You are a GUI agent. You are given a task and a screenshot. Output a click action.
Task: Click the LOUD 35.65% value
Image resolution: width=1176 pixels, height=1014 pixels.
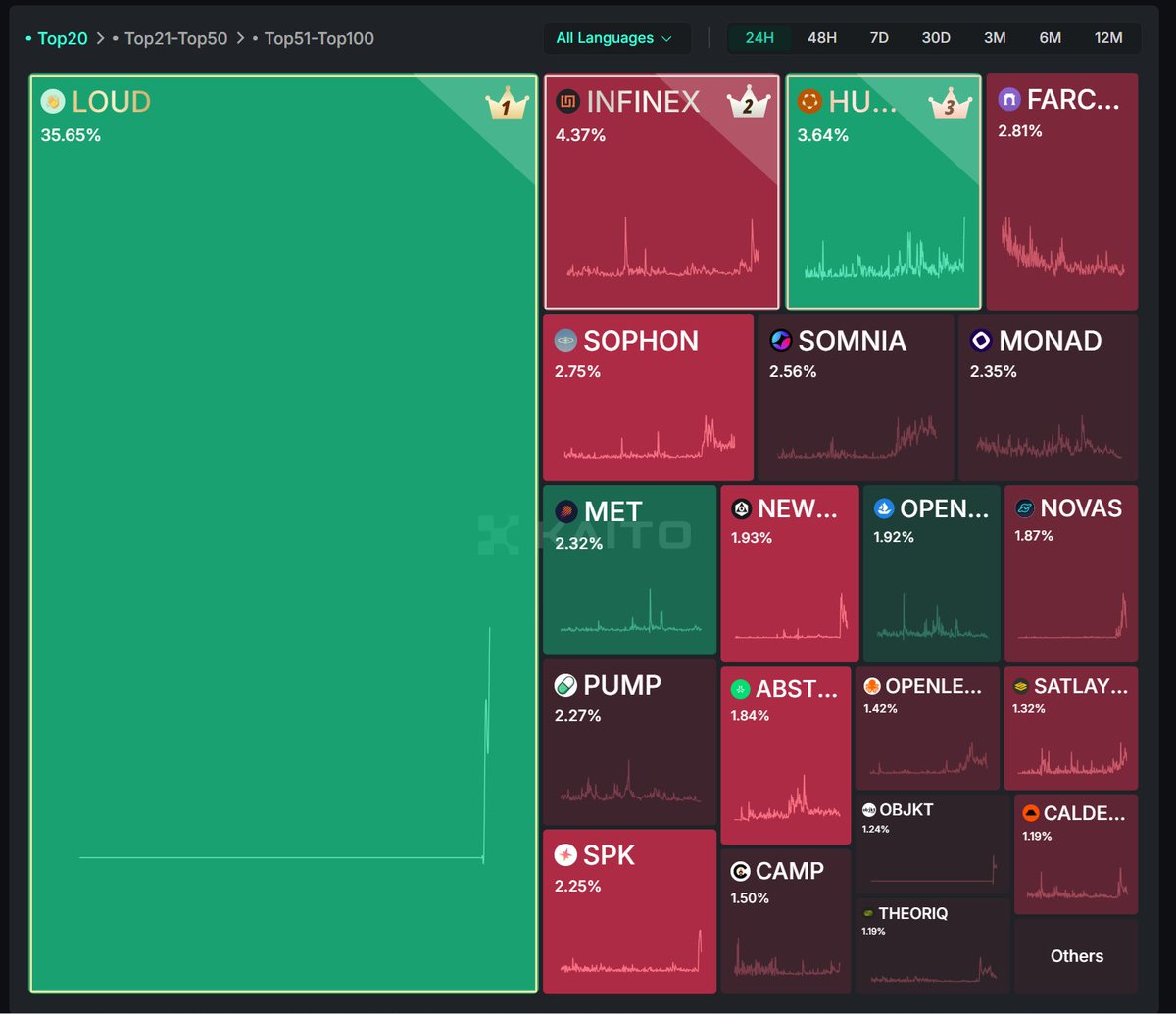coord(71,135)
